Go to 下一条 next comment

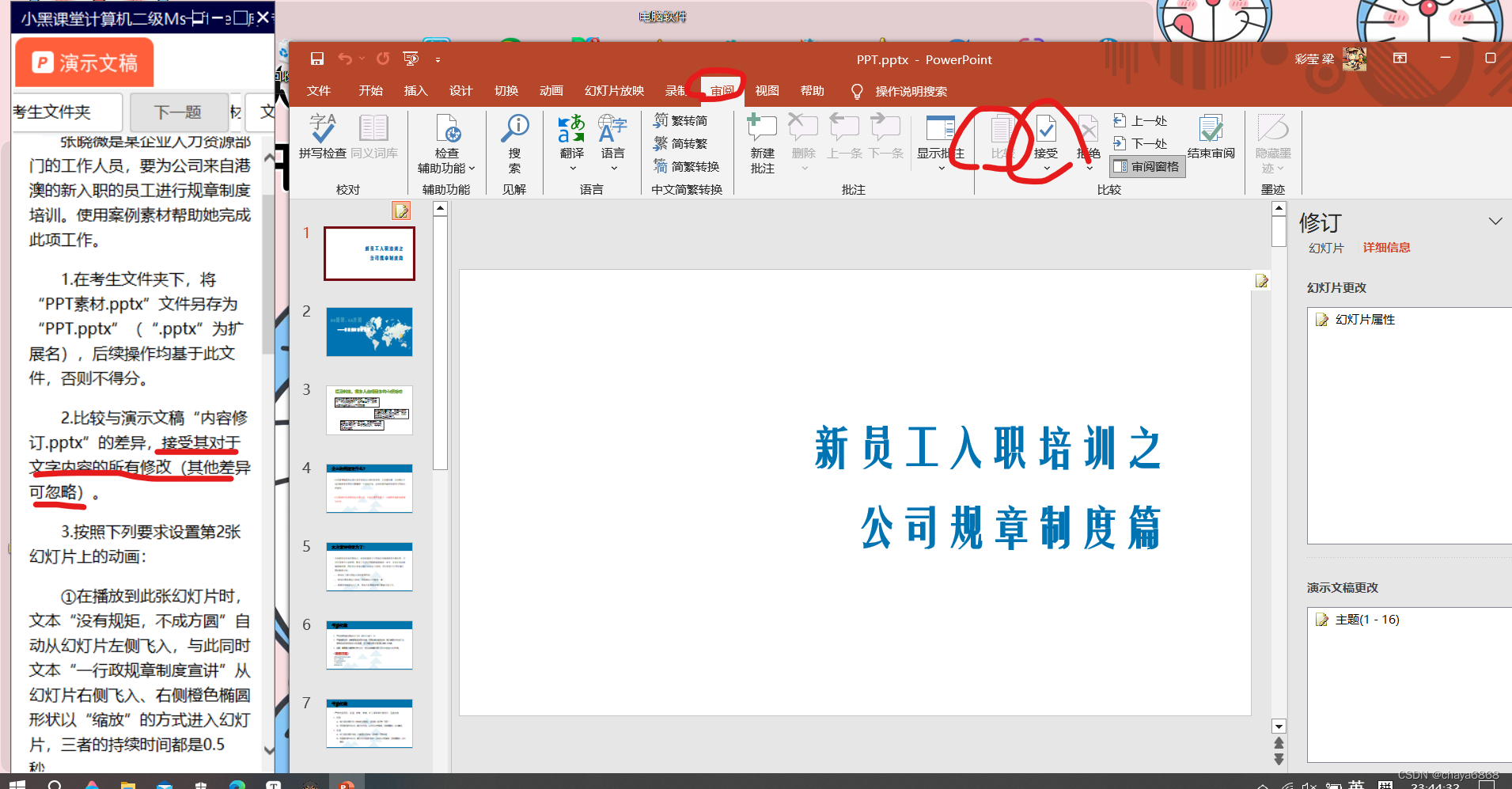885,136
